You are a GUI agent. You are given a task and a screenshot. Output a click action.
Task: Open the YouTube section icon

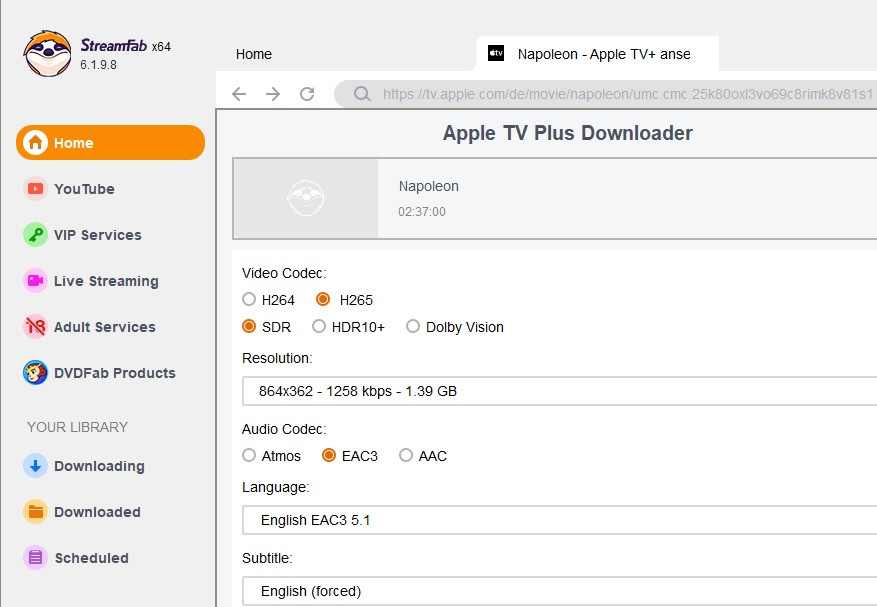tap(36, 189)
